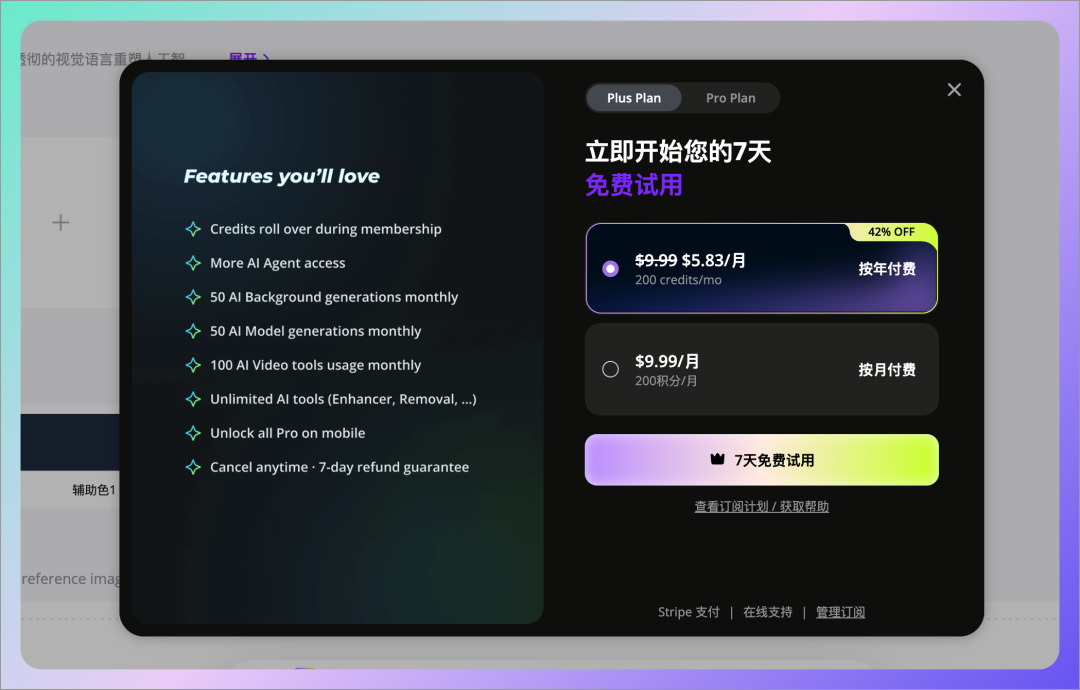This screenshot has width=1080, height=690.
Task: Click star icon beside Unlimited AI tools
Action: (x=193, y=399)
